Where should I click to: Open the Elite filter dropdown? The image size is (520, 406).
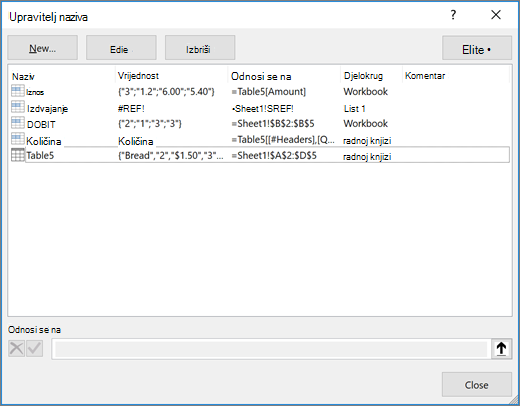[477, 48]
